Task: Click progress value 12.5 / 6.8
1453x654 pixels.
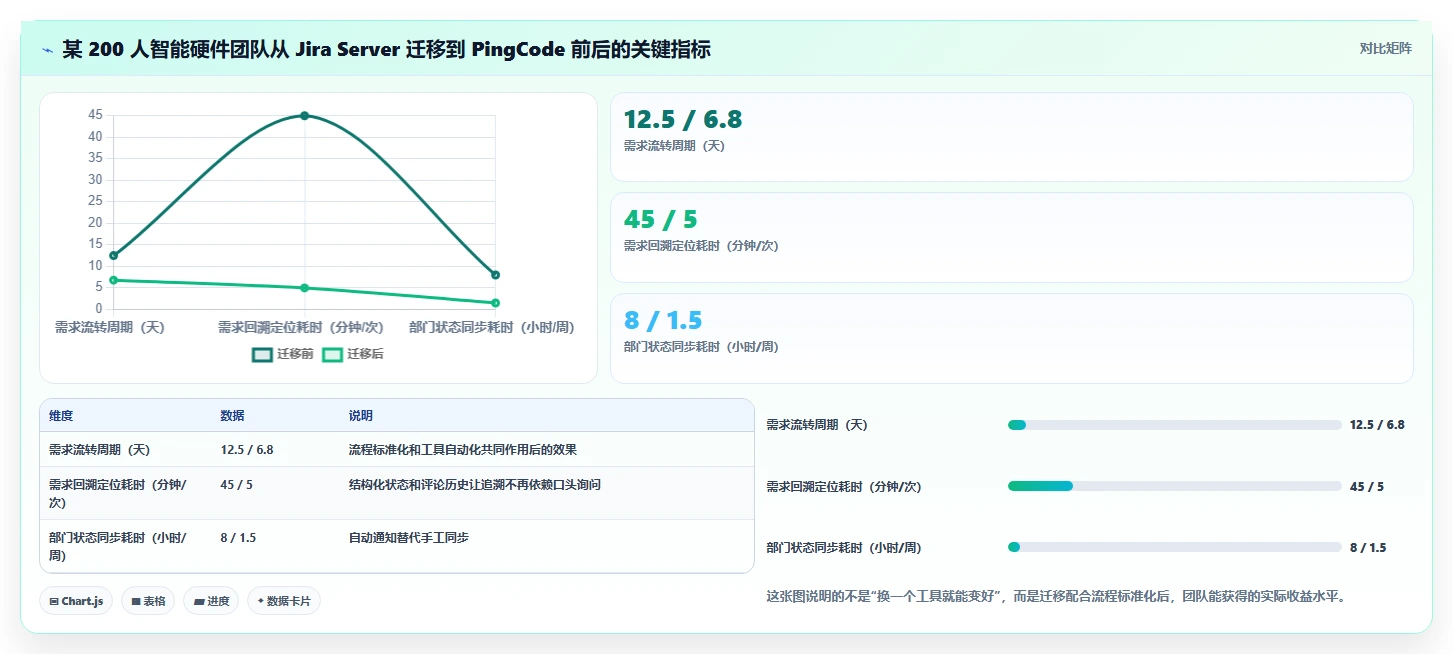Action: click(x=1377, y=425)
